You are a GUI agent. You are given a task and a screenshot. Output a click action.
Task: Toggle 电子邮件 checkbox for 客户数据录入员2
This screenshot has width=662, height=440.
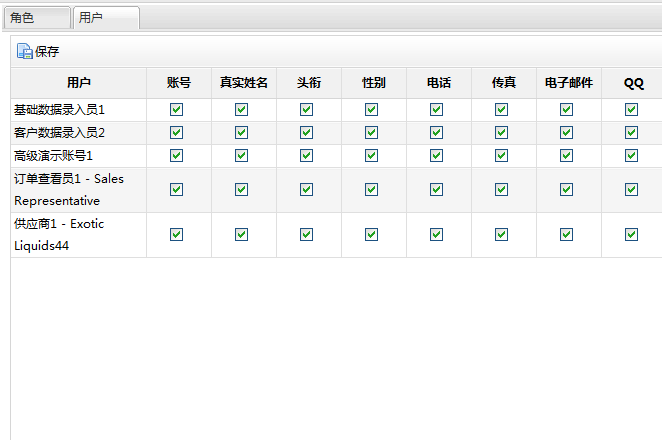coord(567,133)
